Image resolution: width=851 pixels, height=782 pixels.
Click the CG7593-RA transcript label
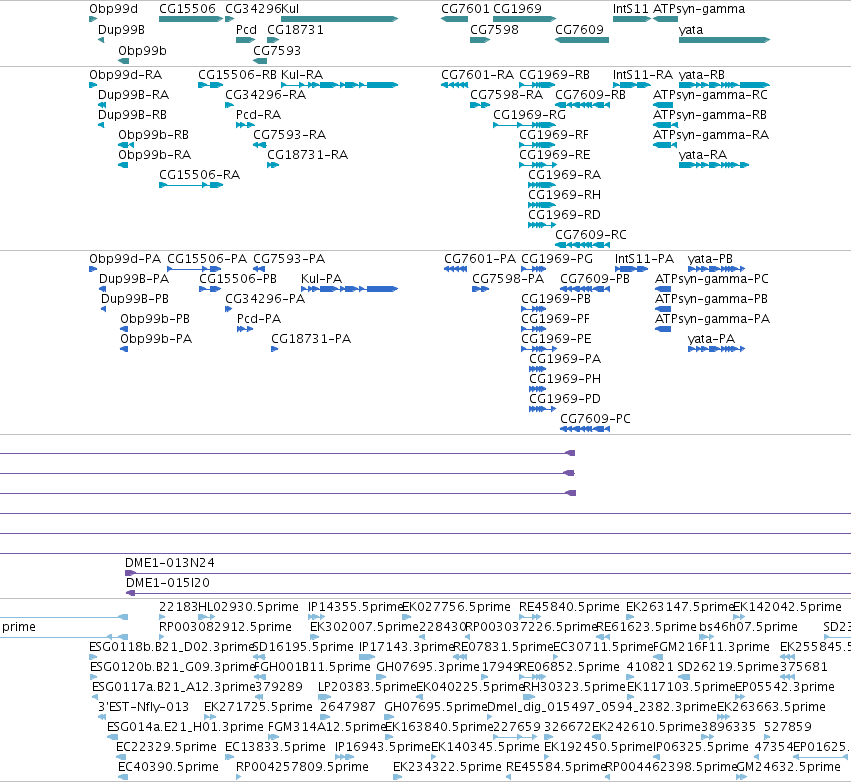pyautogui.click(x=290, y=135)
